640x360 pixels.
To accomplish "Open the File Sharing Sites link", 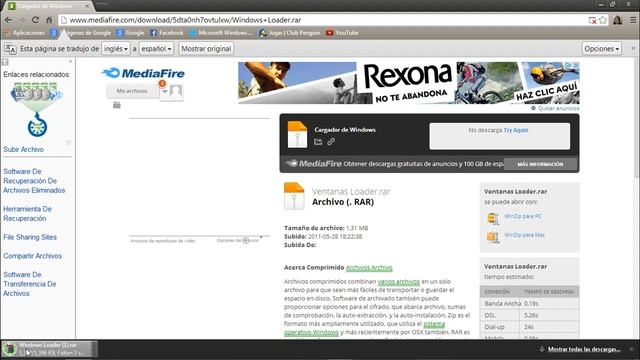I will 30,237.
